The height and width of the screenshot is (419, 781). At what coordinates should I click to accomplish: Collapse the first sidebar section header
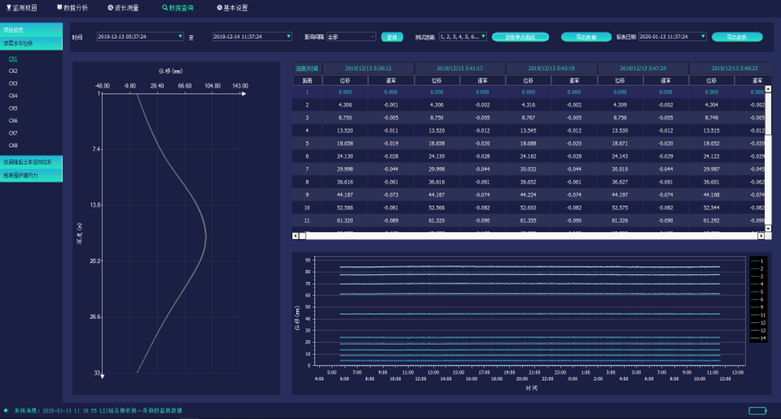pos(31,30)
